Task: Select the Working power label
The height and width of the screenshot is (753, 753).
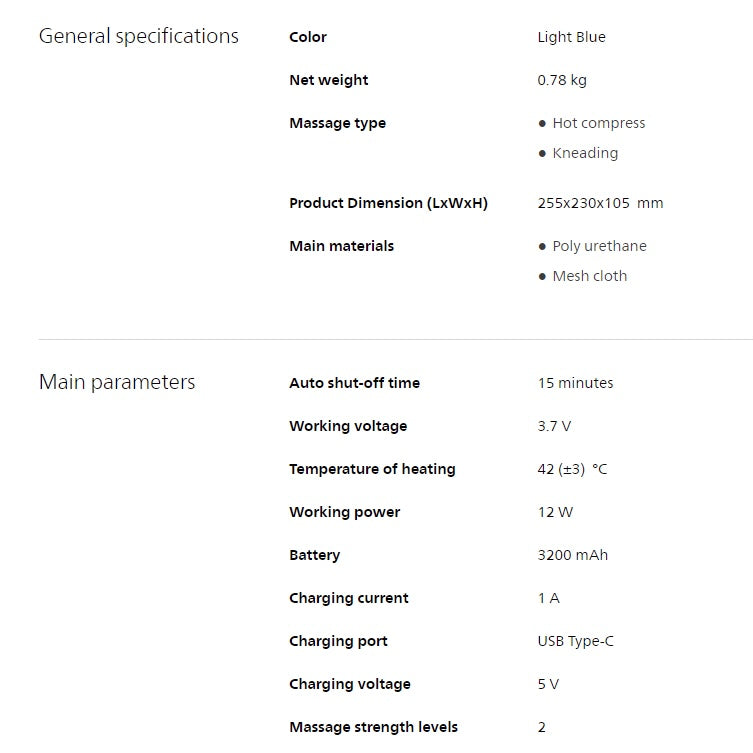Action: (344, 512)
